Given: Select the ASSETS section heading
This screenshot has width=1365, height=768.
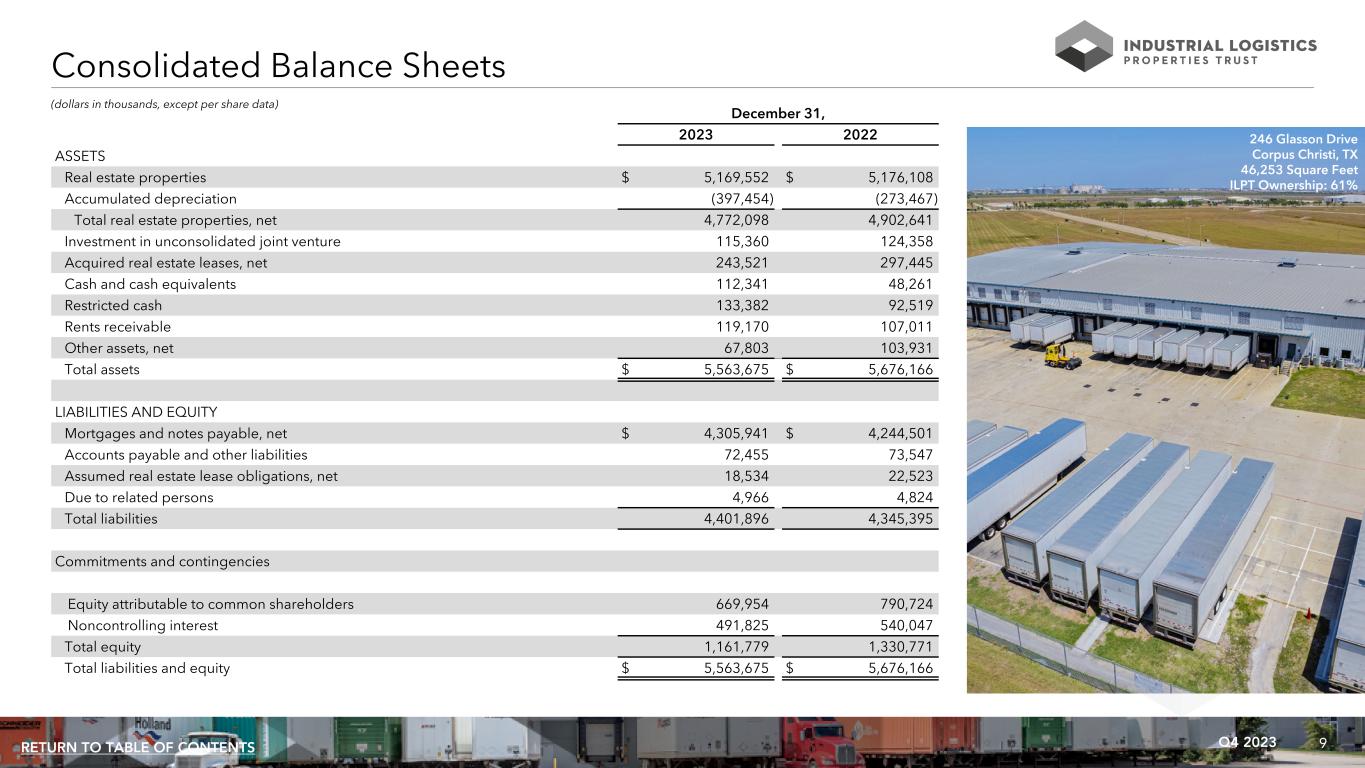Looking at the screenshot, I should tap(80, 156).
